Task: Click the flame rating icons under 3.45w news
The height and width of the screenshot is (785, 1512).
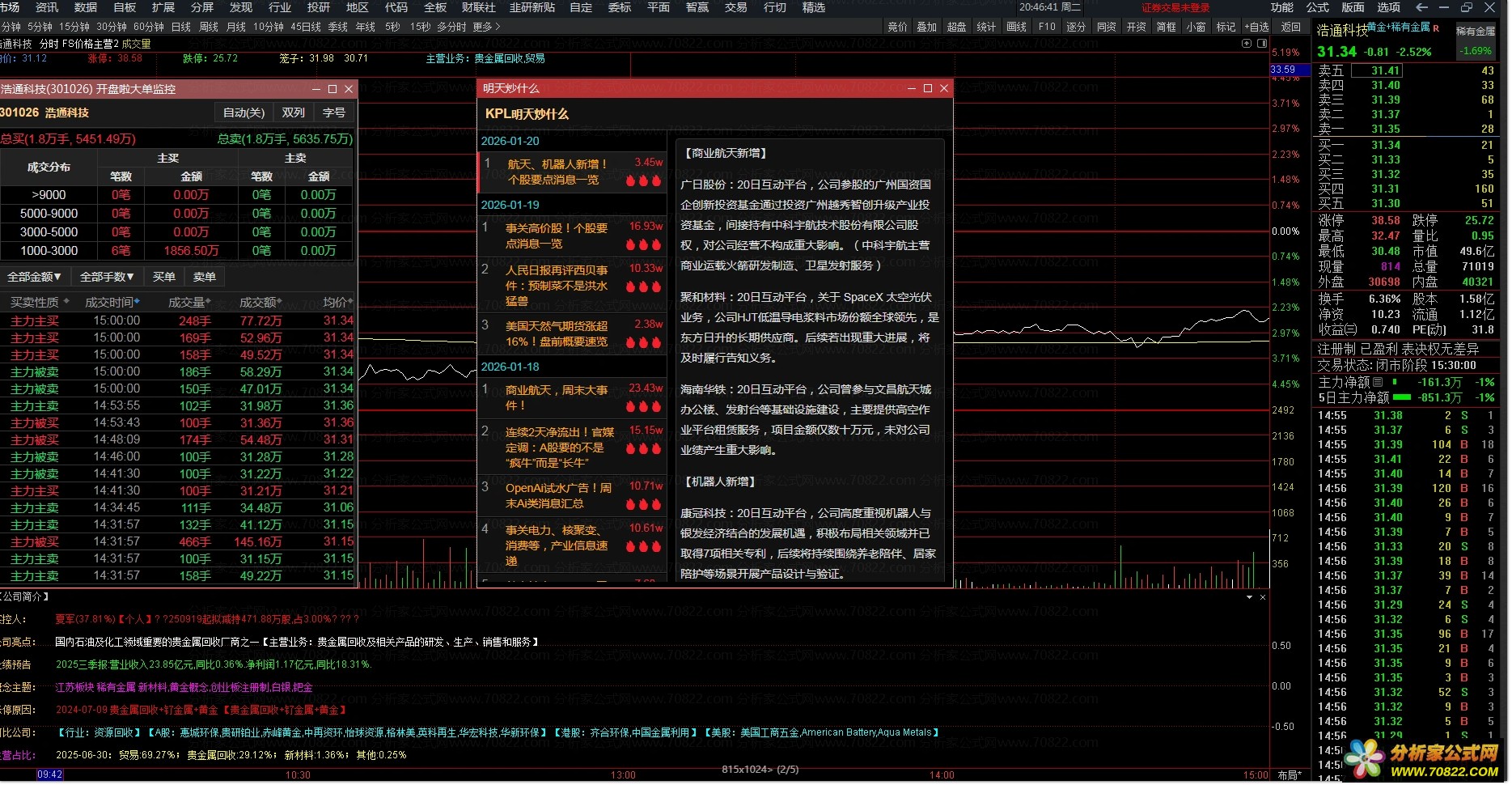Action: (644, 180)
